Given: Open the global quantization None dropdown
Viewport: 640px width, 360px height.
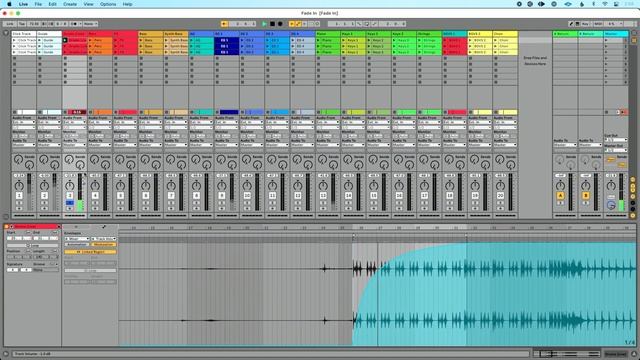Looking at the screenshot, I should click(90, 24).
